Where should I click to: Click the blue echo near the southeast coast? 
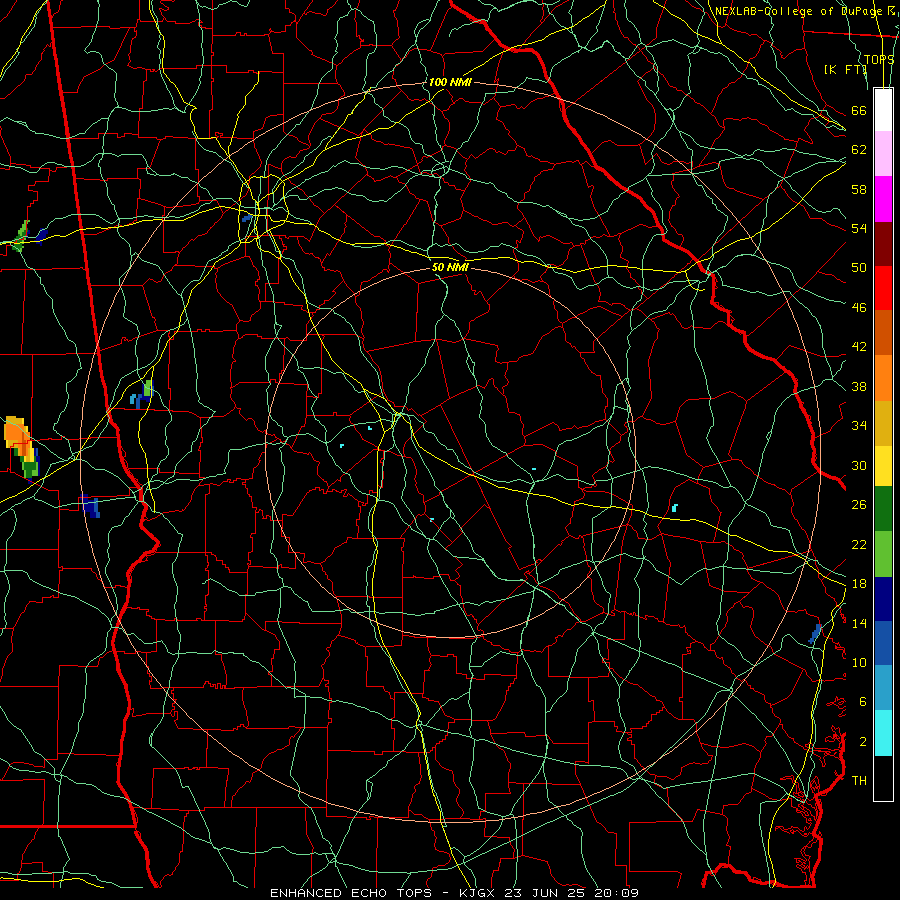coord(815,634)
